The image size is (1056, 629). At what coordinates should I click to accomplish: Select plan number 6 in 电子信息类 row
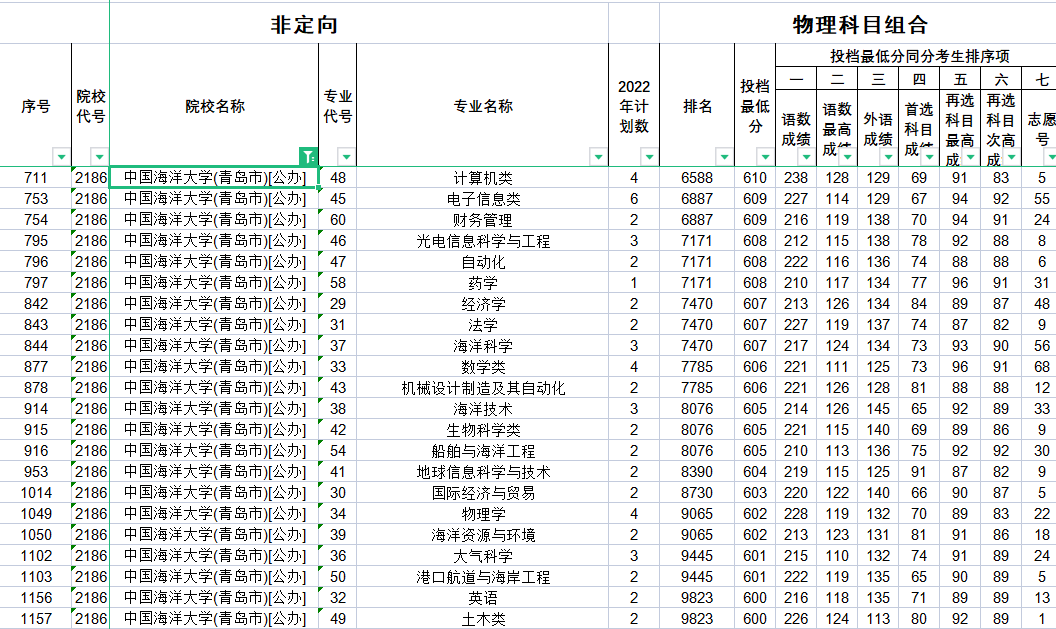(634, 199)
